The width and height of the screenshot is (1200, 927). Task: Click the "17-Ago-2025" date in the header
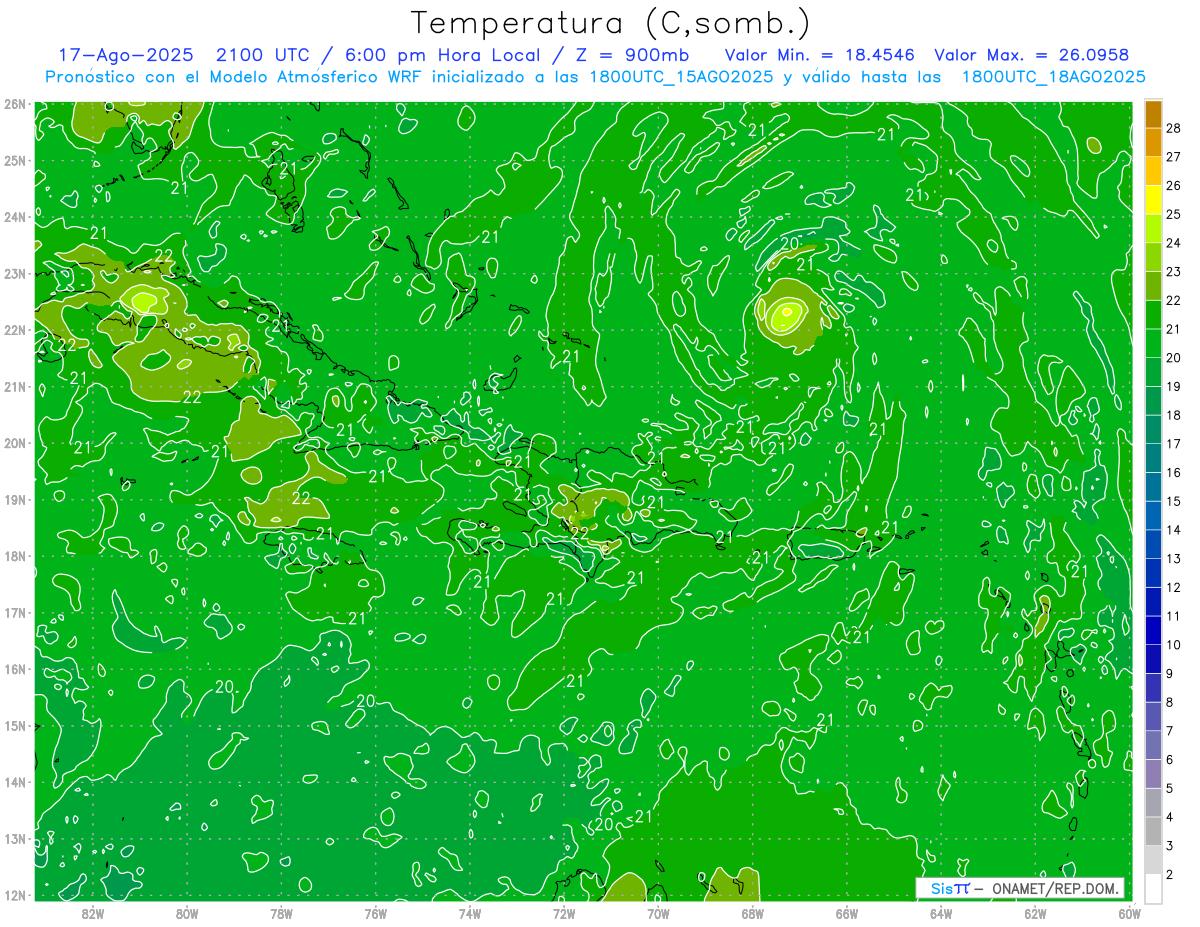pos(126,55)
